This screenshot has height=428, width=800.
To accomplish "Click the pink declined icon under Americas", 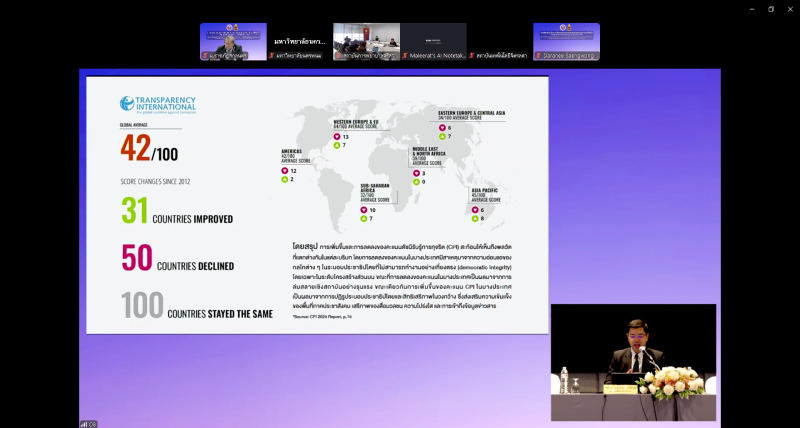I will tap(283, 171).
